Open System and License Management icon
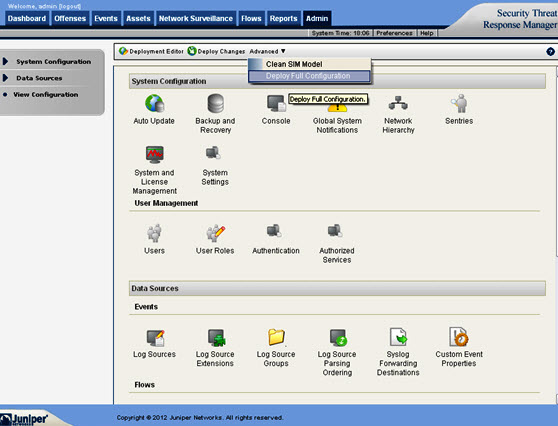Image resolution: width=558 pixels, height=426 pixels. click(x=154, y=155)
